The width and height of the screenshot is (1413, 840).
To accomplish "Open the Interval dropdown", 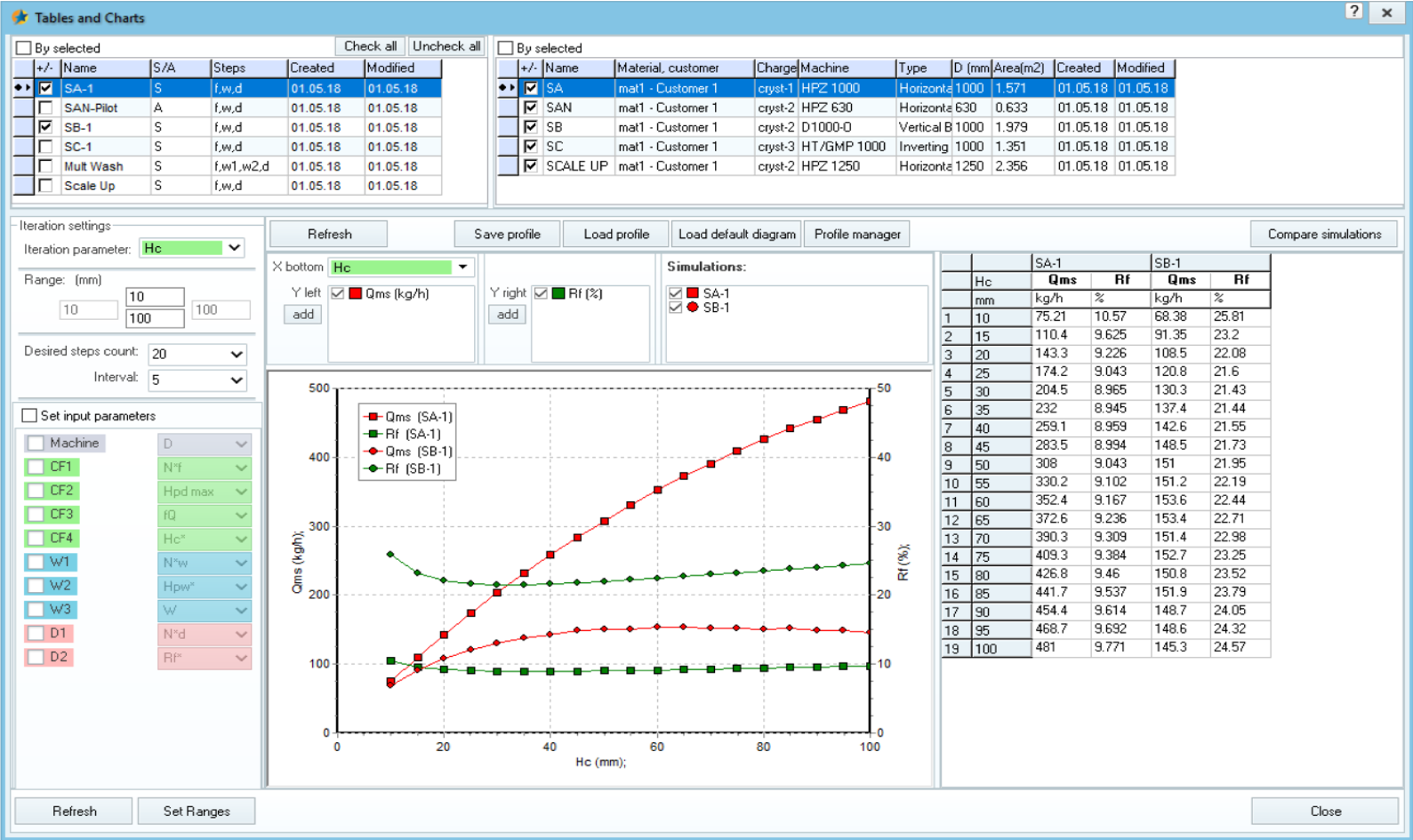I will (236, 380).
